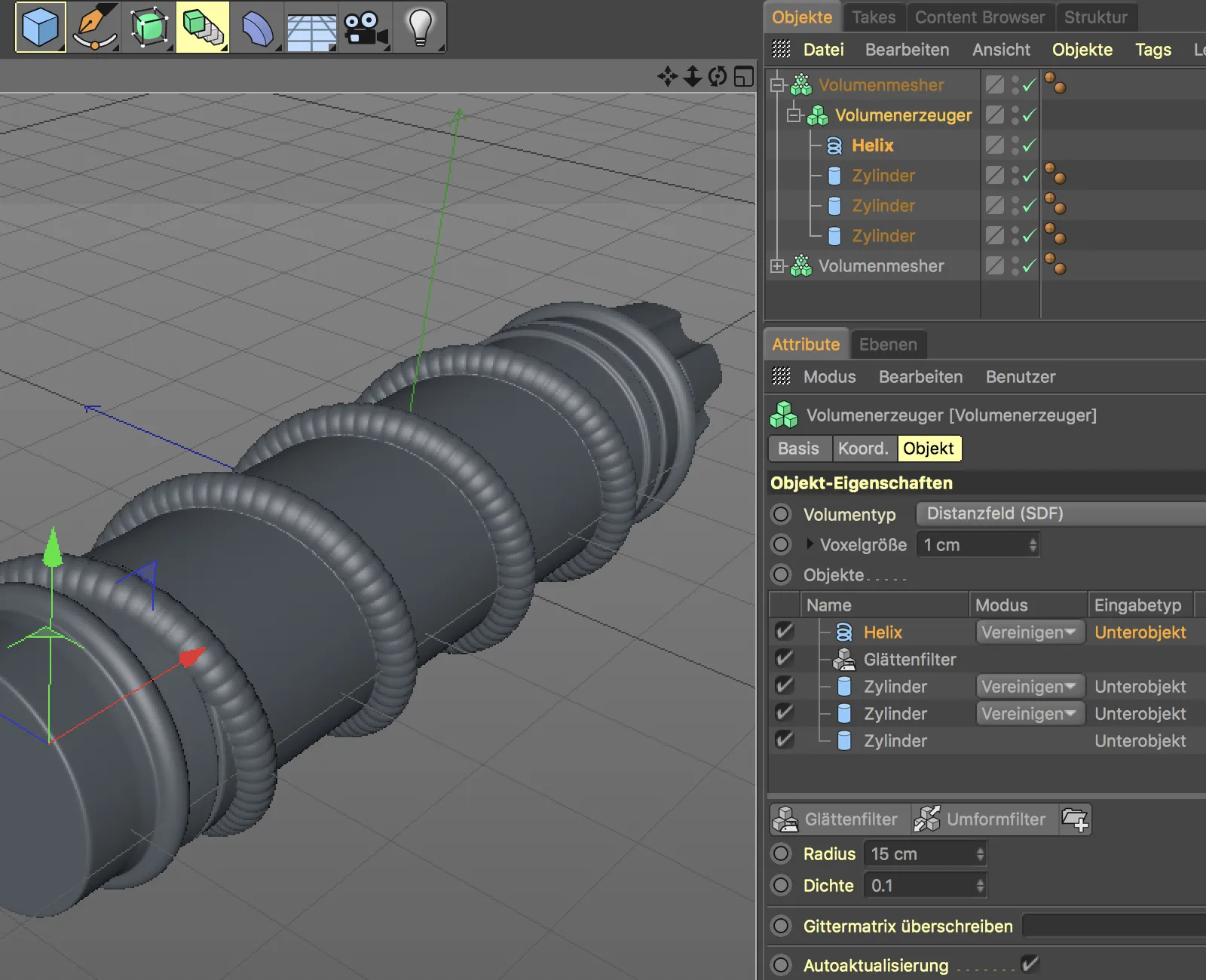Select the Deformer bend icon

[x=257, y=29]
